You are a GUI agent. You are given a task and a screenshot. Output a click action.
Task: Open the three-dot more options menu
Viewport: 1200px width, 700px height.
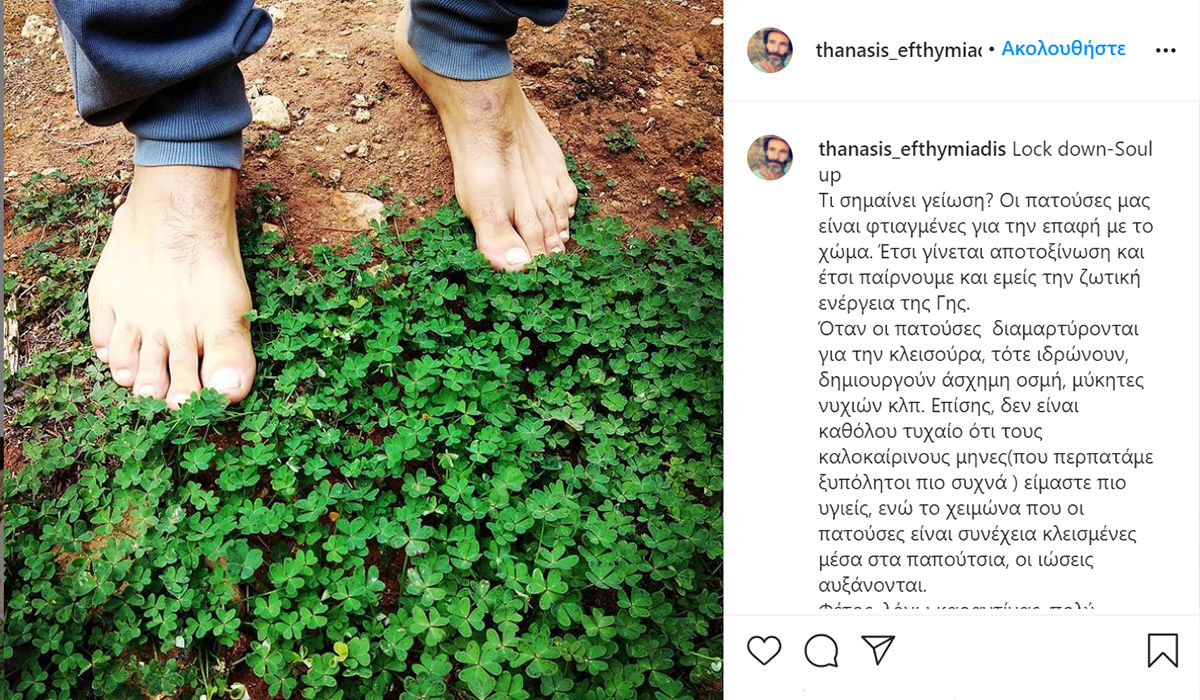pyautogui.click(x=1165, y=50)
